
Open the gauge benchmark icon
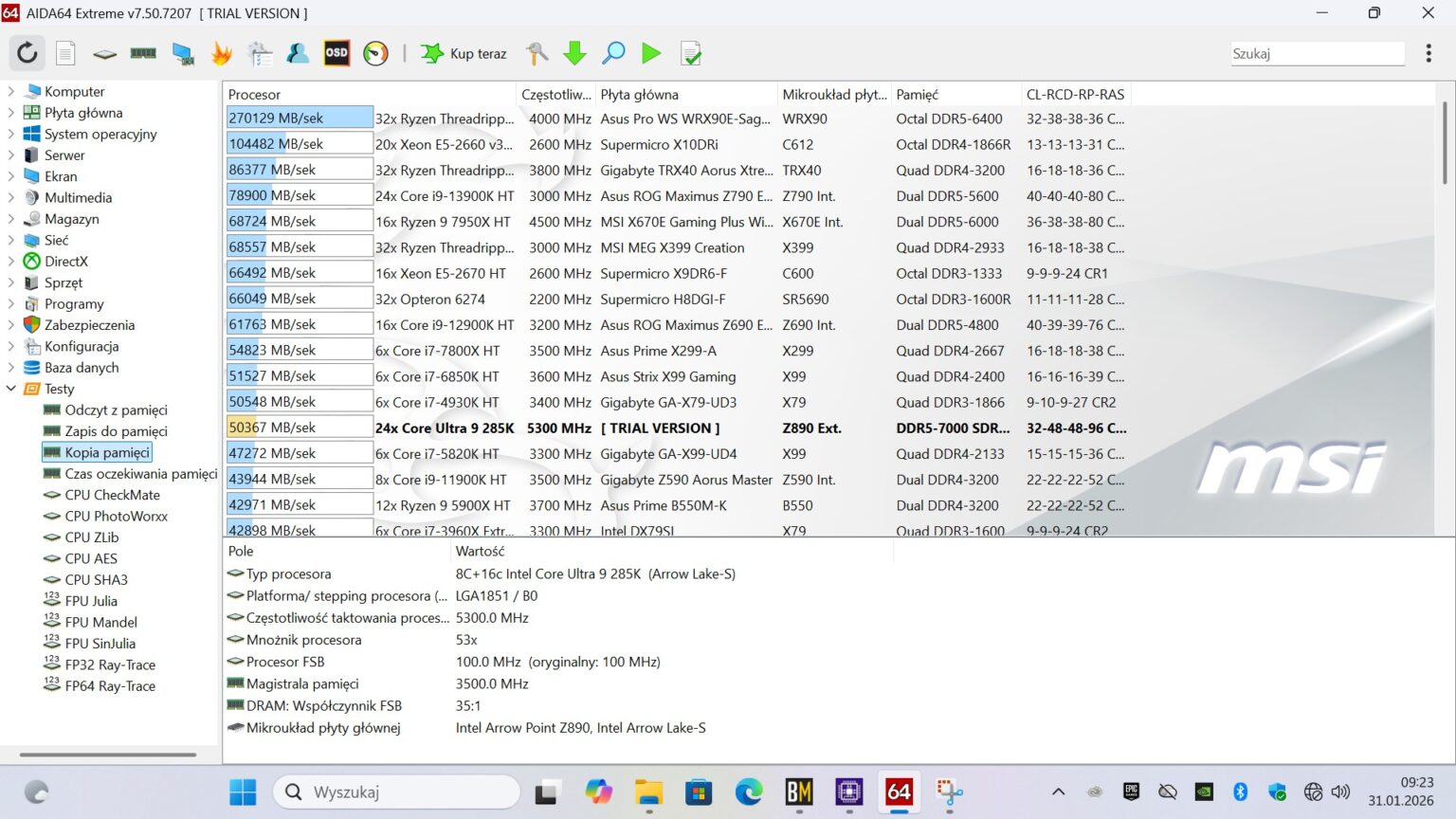point(375,53)
